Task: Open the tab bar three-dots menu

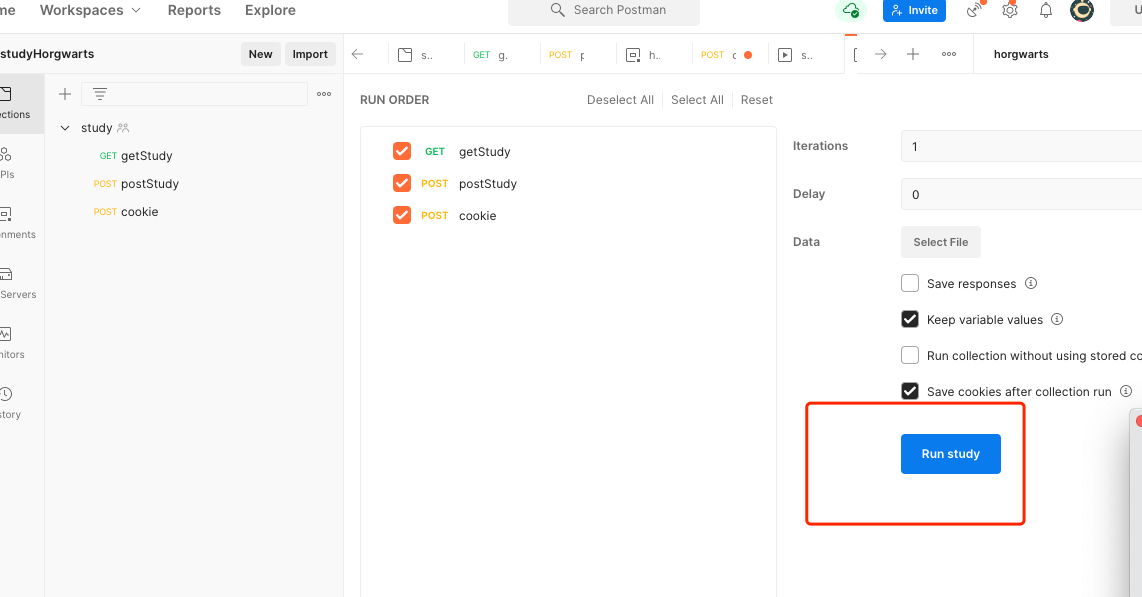Action: (949, 54)
